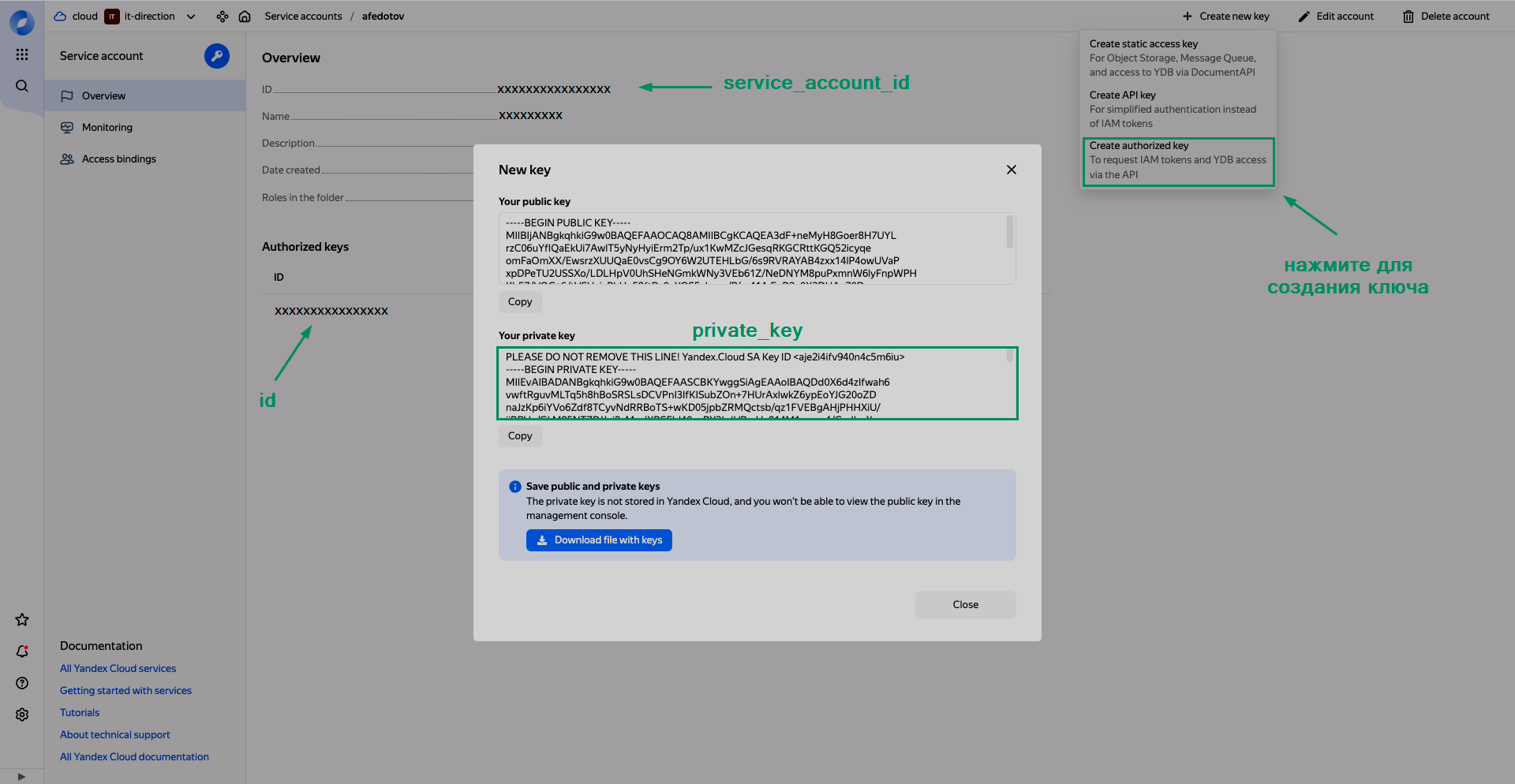Click the download icon in Download file button
Viewport: 1515px width, 784px height.
pyautogui.click(x=542, y=540)
